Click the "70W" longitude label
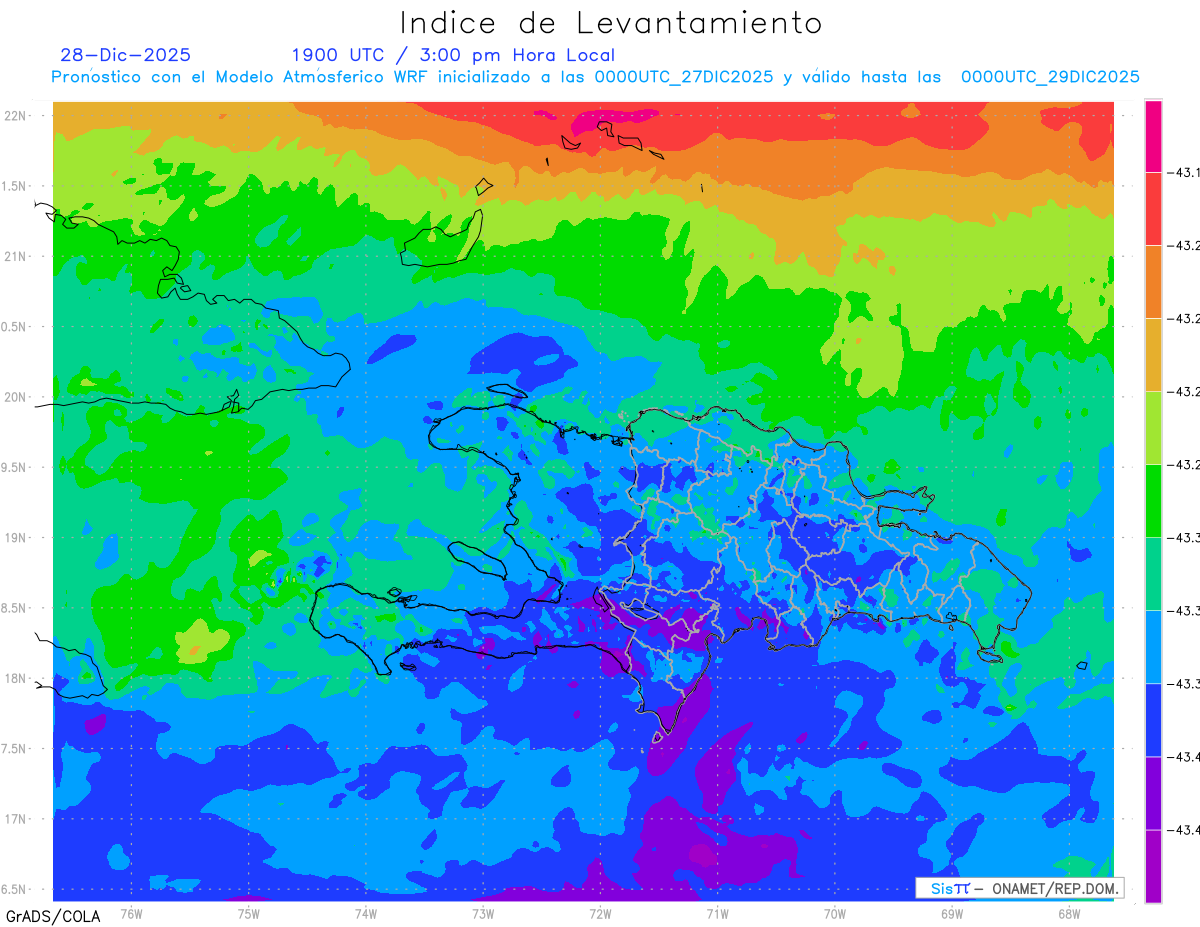1200x927 pixels. tap(835, 914)
